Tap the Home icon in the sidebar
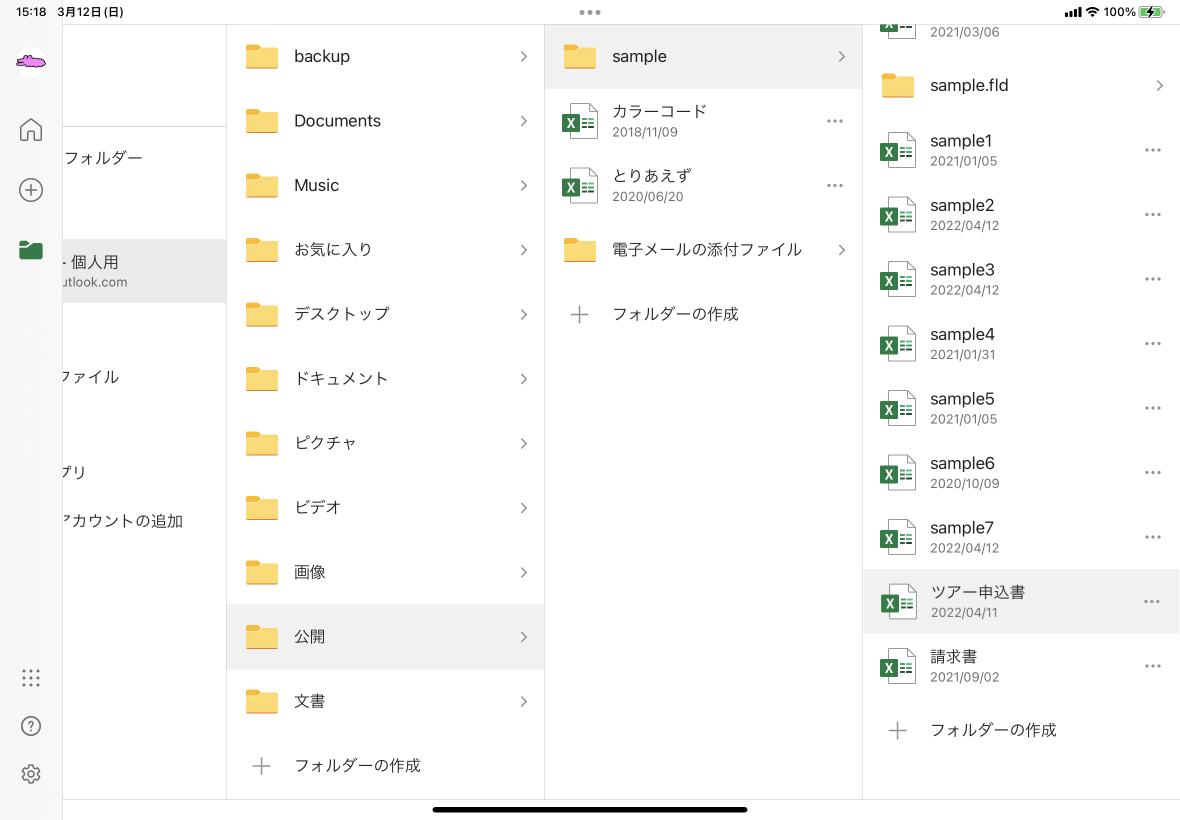The width and height of the screenshot is (1180, 820). (31, 130)
